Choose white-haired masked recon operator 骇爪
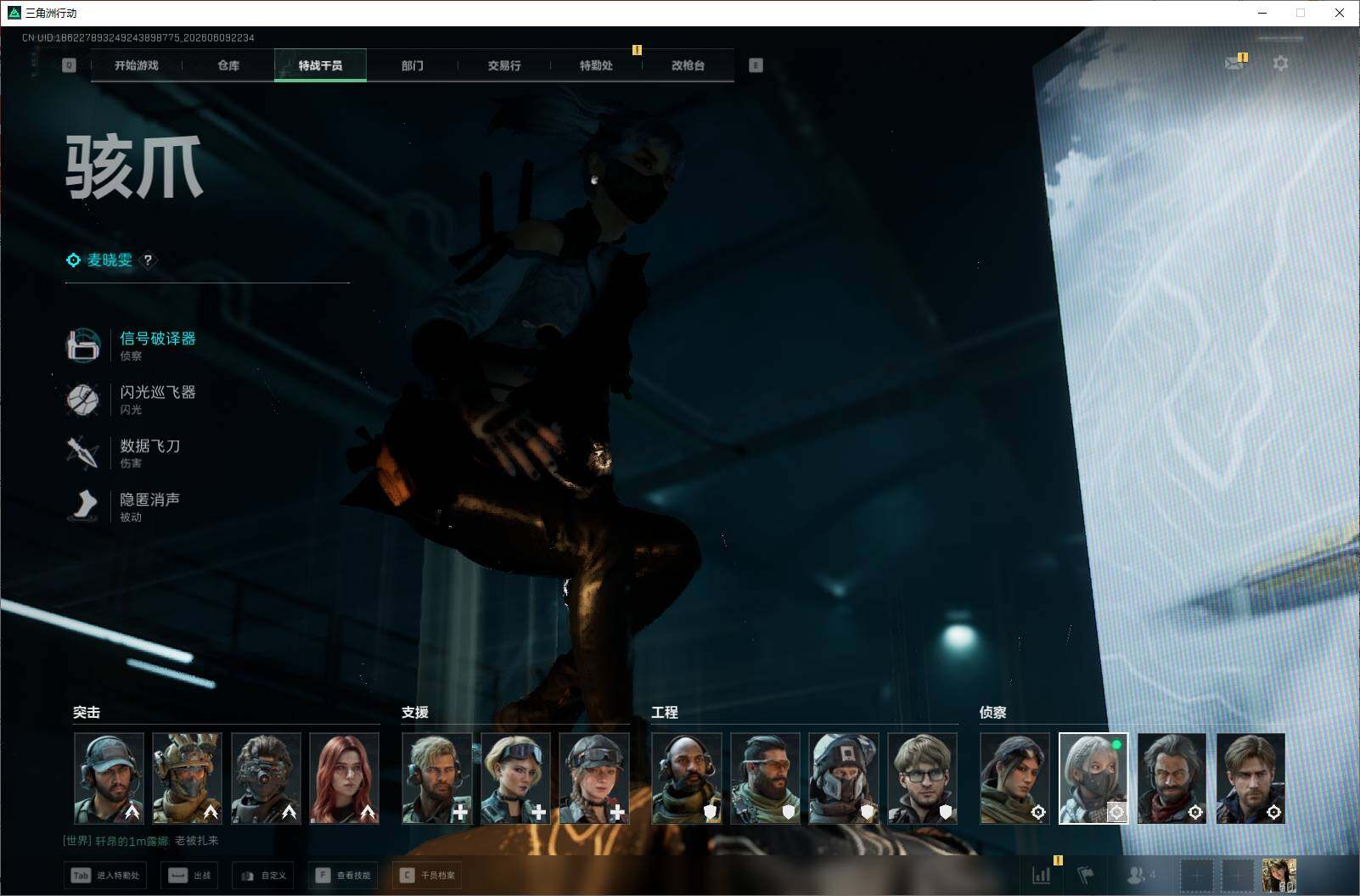1360x896 pixels. (1093, 779)
